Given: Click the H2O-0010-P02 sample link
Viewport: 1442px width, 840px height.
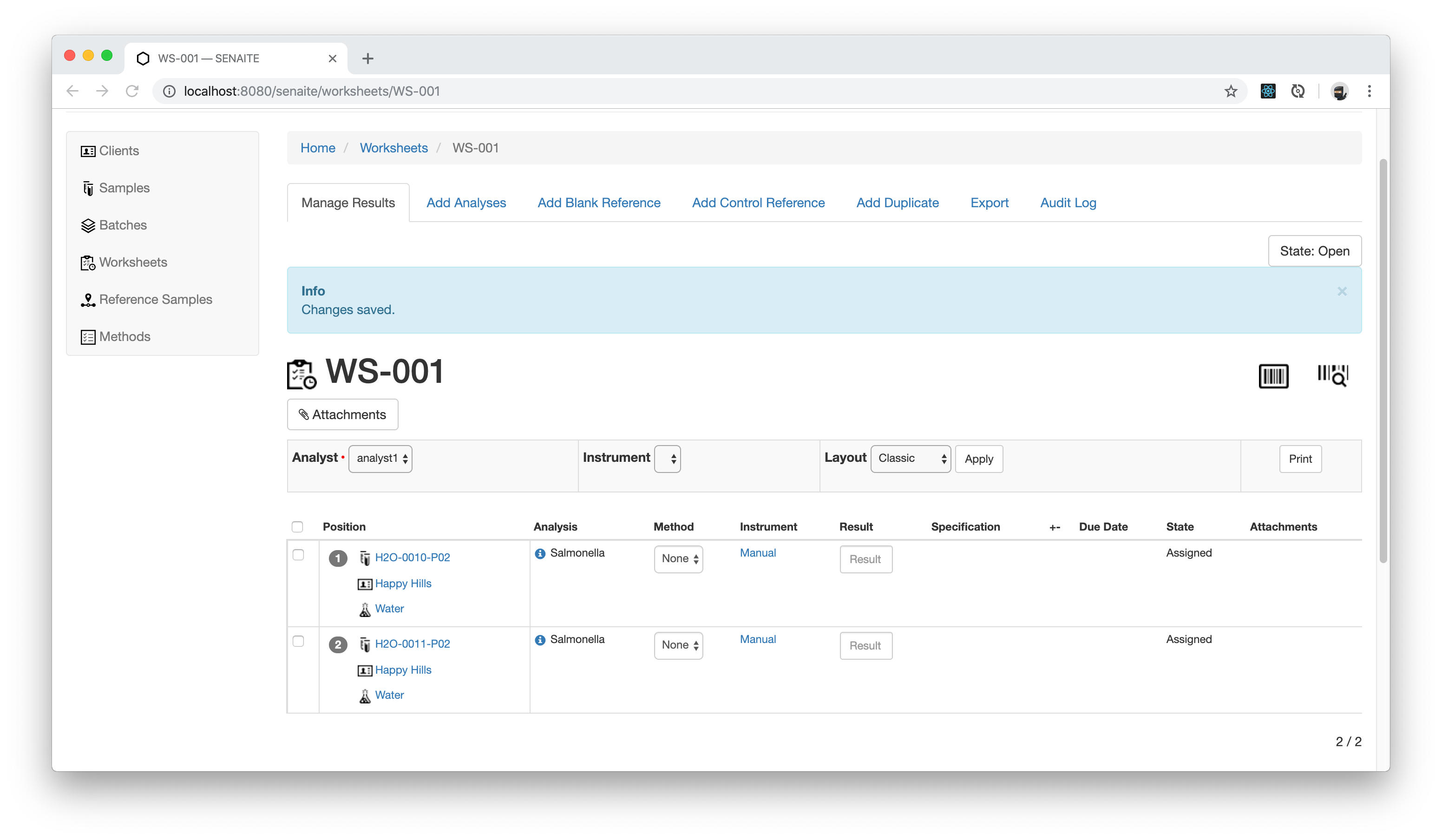Looking at the screenshot, I should click(412, 557).
